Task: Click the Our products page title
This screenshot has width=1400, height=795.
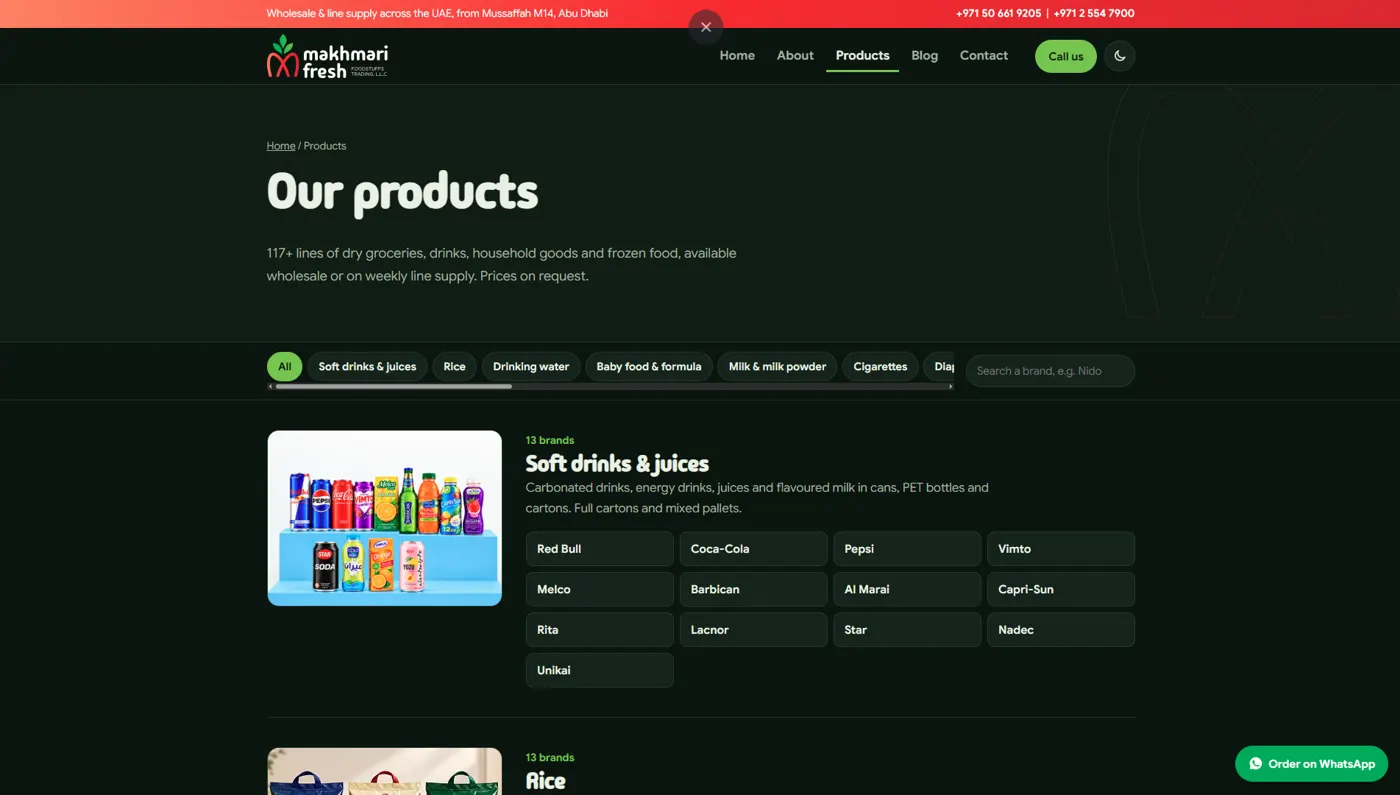Action: (402, 191)
